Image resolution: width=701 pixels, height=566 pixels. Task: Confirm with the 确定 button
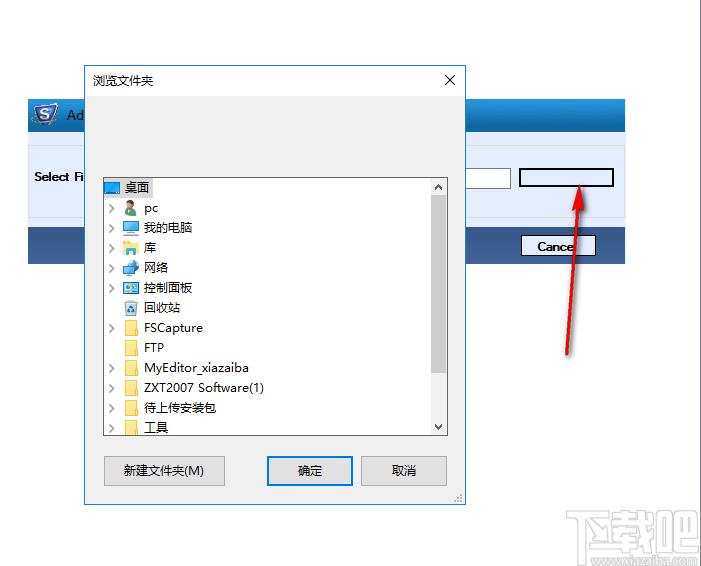pos(309,471)
